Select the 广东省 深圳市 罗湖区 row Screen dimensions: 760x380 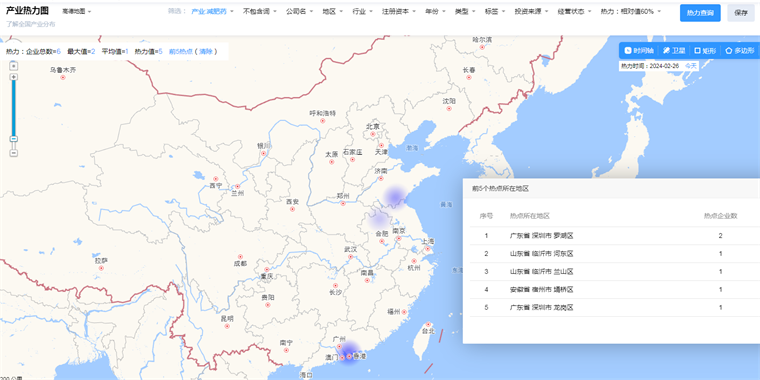click(615, 236)
